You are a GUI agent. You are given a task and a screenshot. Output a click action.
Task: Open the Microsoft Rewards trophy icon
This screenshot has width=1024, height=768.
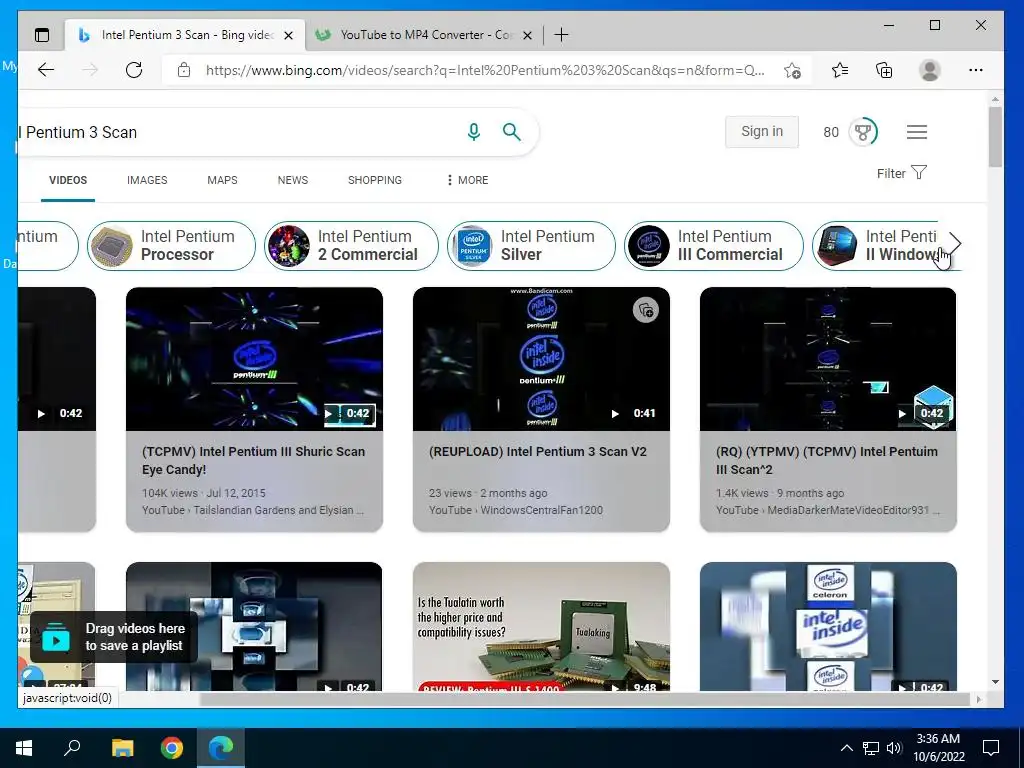coord(863,132)
